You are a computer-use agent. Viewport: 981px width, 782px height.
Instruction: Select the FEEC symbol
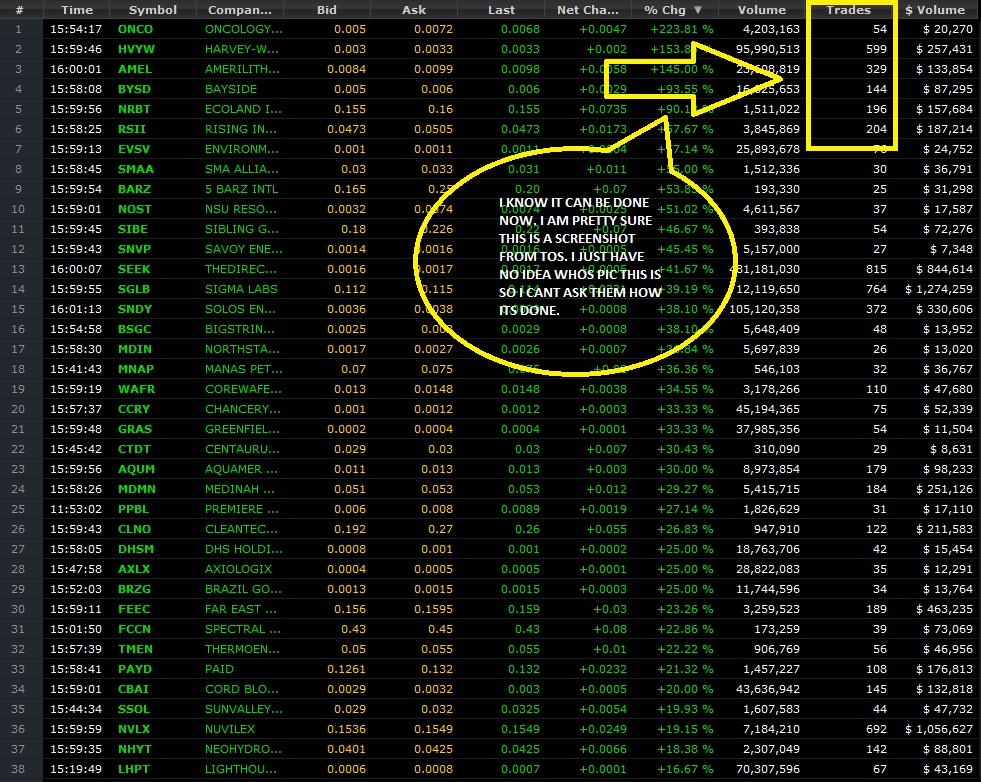point(134,609)
